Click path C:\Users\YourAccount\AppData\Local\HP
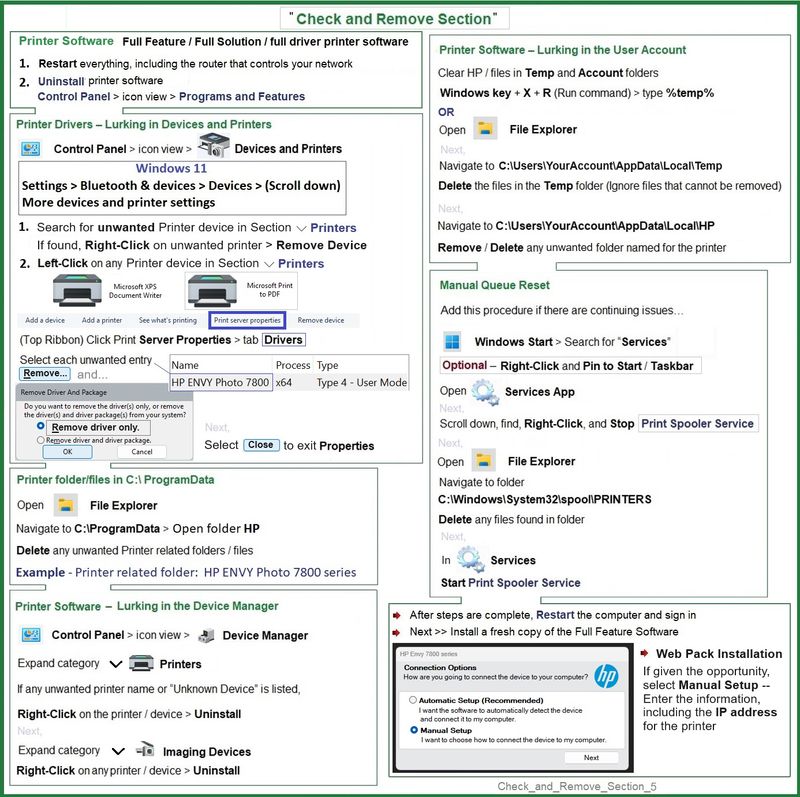This screenshot has height=797, width=800. pyautogui.click(x=605, y=226)
